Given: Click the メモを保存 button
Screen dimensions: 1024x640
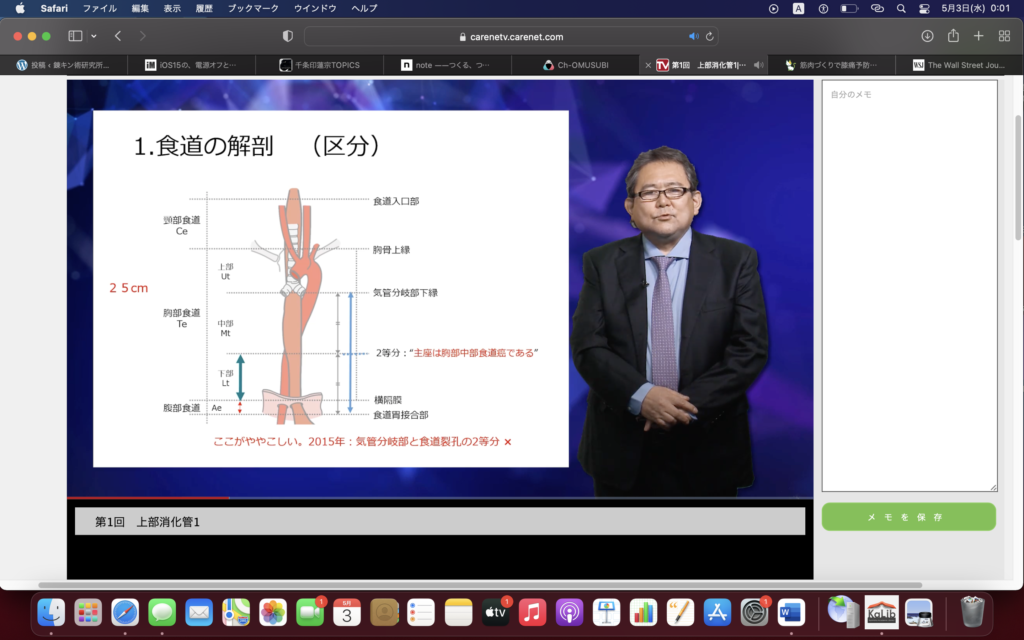Looking at the screenshot, I should (908, 517).
